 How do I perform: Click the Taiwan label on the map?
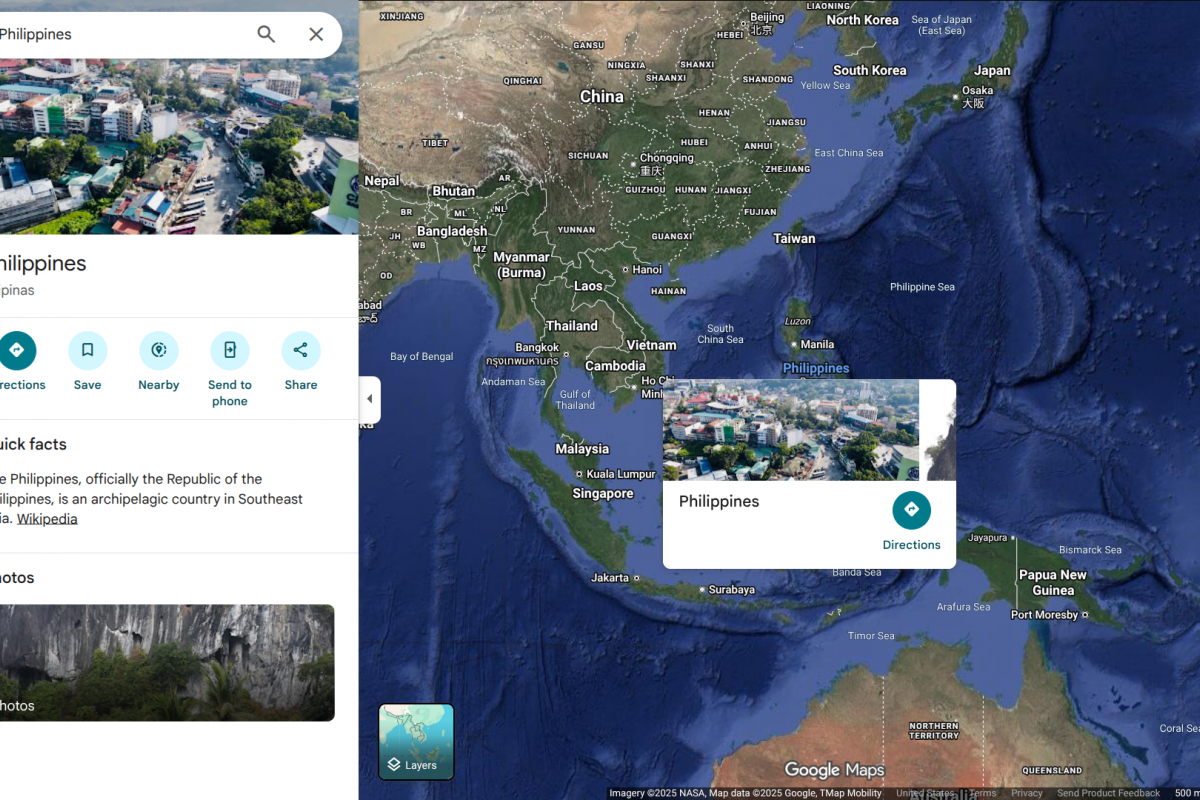click(794, 238)
